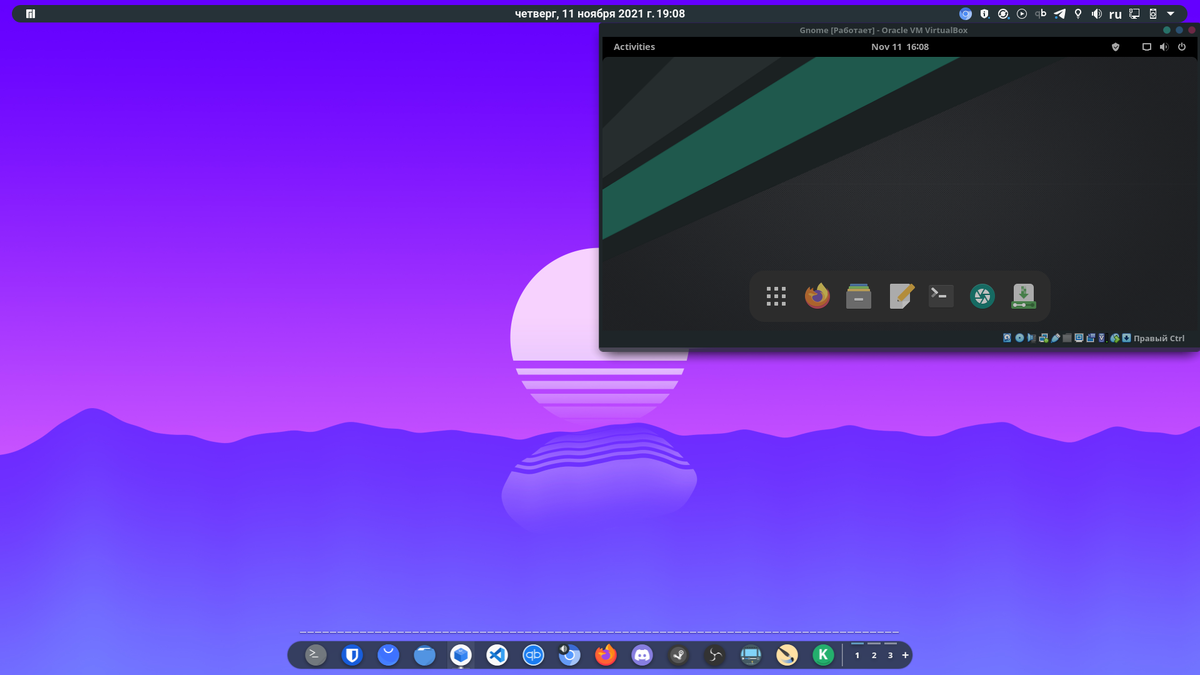This screenshot has width=1200, height=675.
Task: Open the text editor in guest dock
Action: point(900,296)
